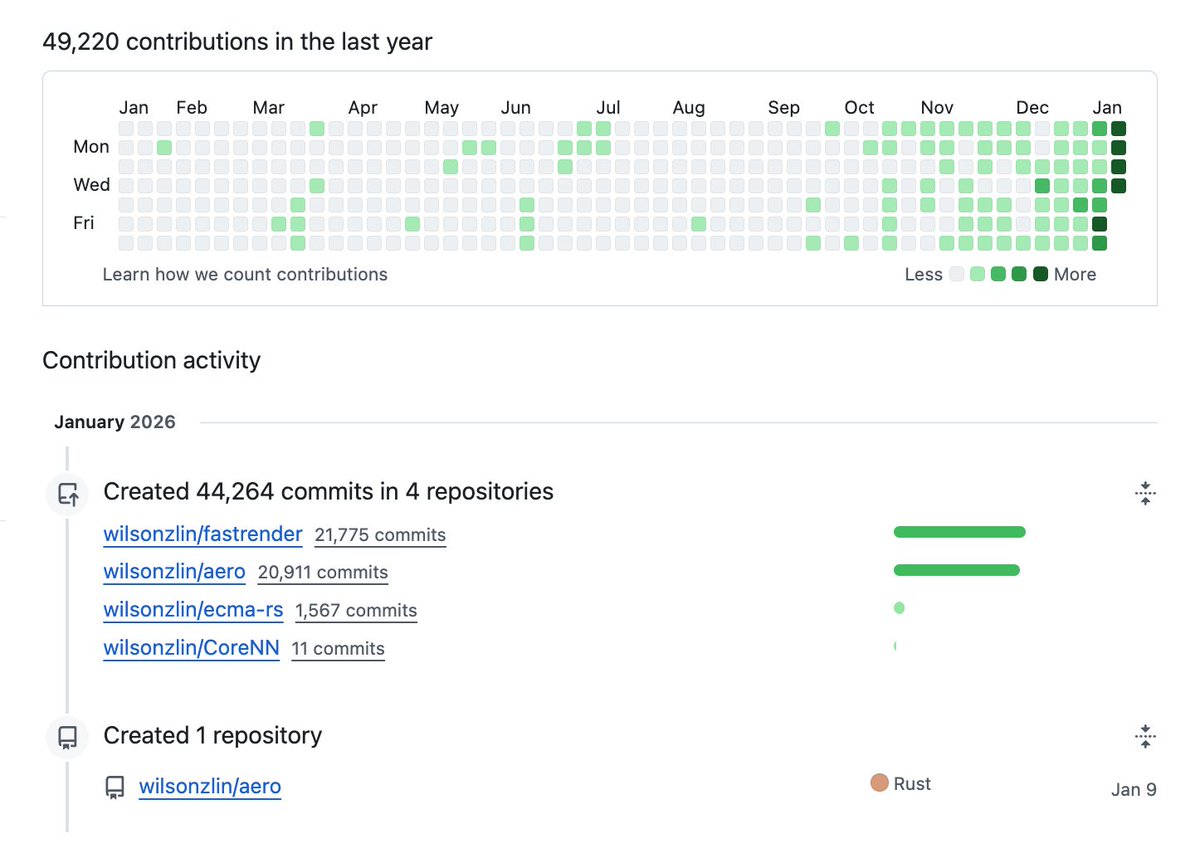Click the darkest Wednesday cell in the last January column
The width and height of the screenshot is (1200, 863).
tap(1119, 185)
